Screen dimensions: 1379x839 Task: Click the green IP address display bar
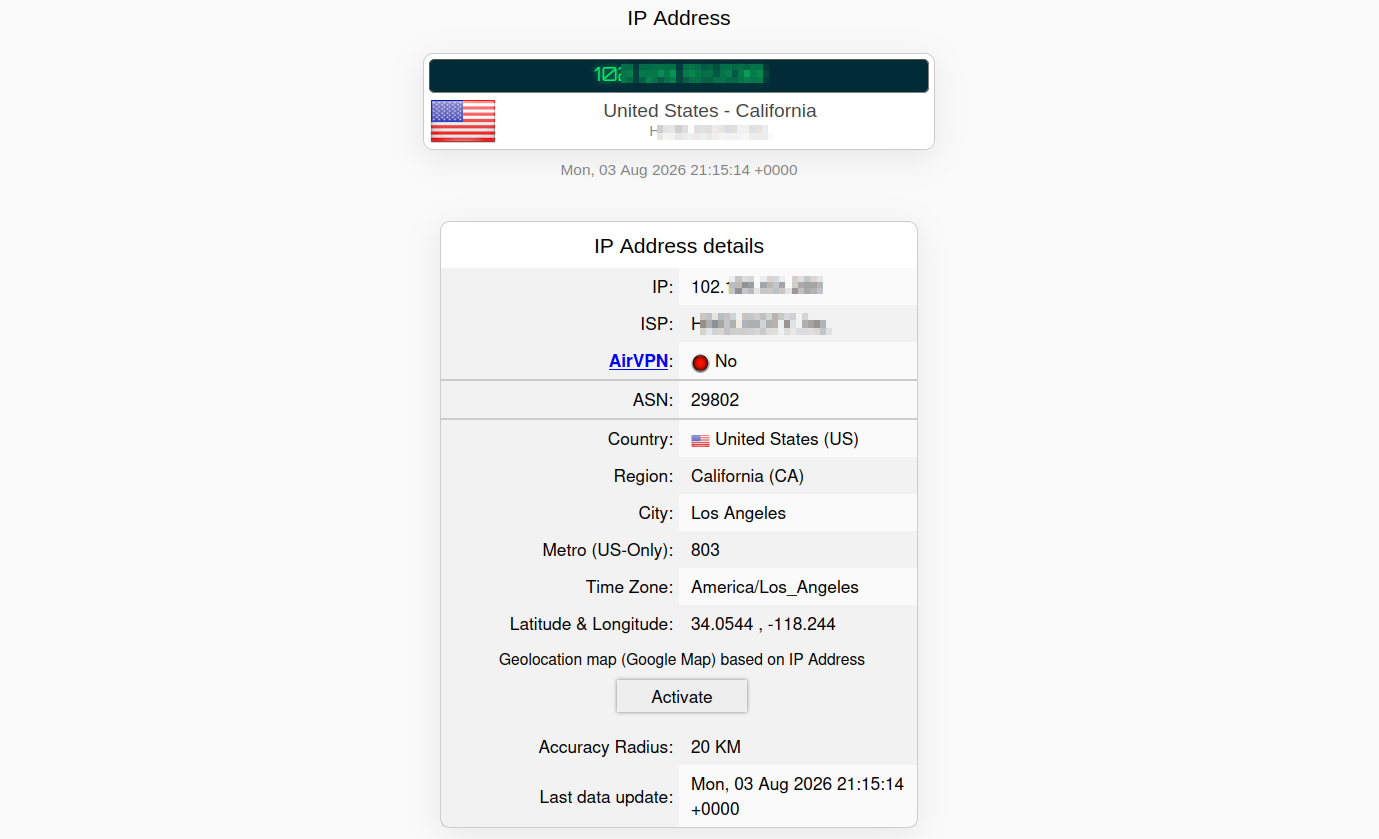tap(679, 76)
